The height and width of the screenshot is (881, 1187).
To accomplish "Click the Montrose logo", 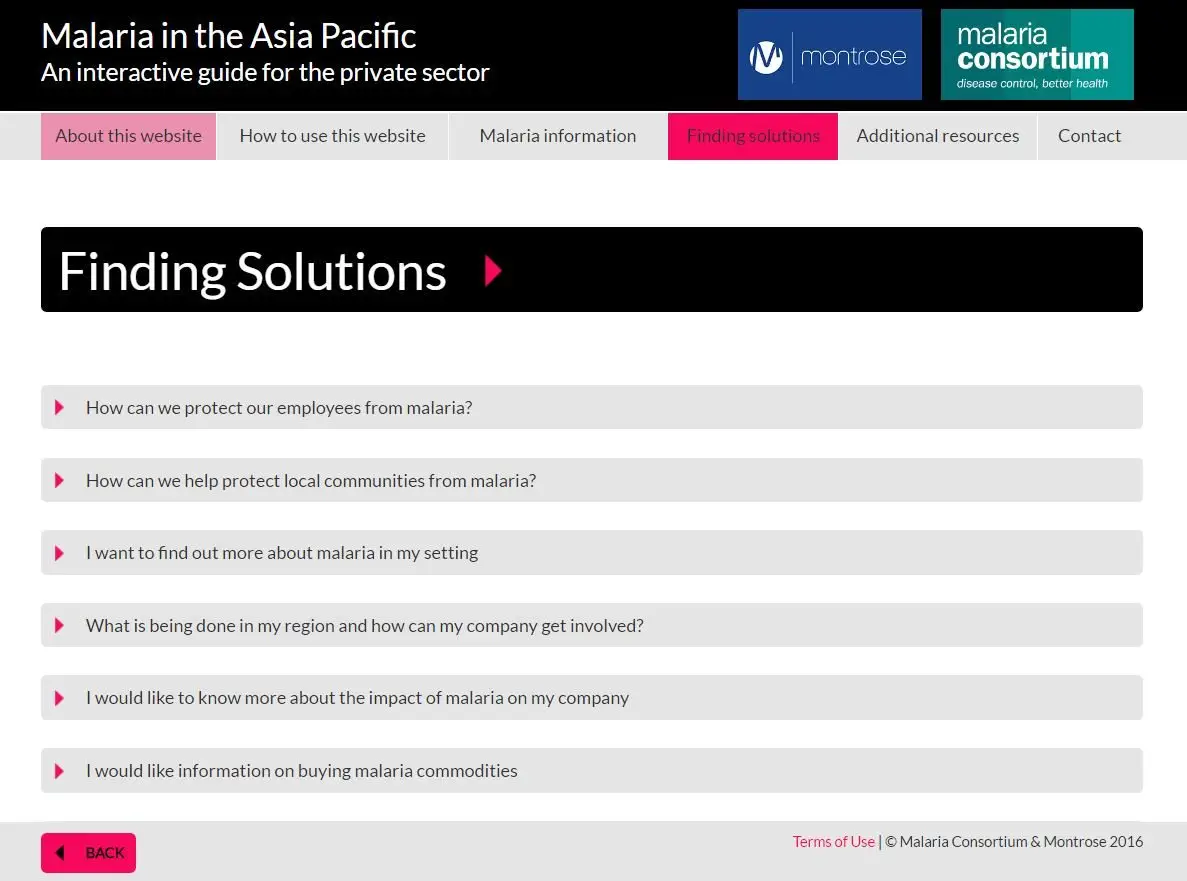I will (x=830, y=54).
